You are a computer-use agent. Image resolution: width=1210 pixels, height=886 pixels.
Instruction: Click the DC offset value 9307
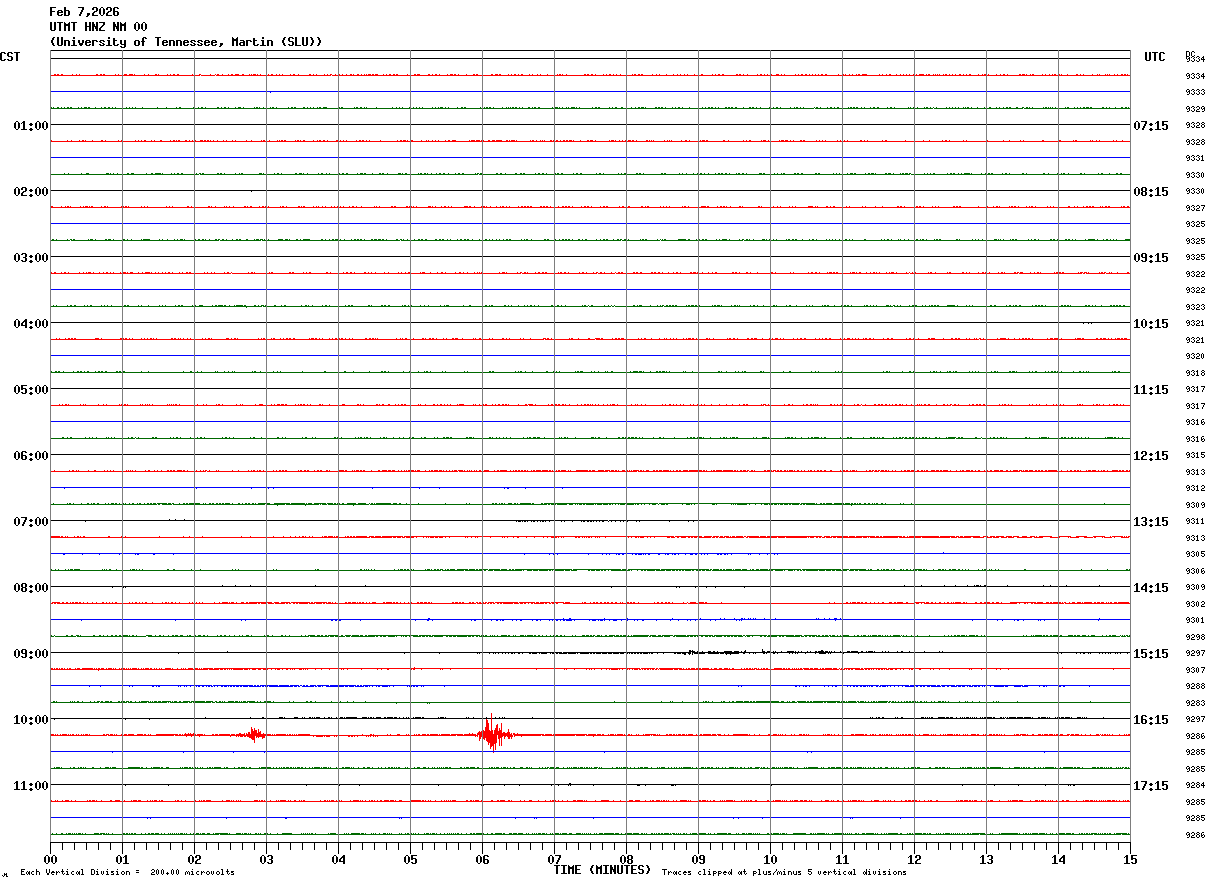pos(1194,669)
